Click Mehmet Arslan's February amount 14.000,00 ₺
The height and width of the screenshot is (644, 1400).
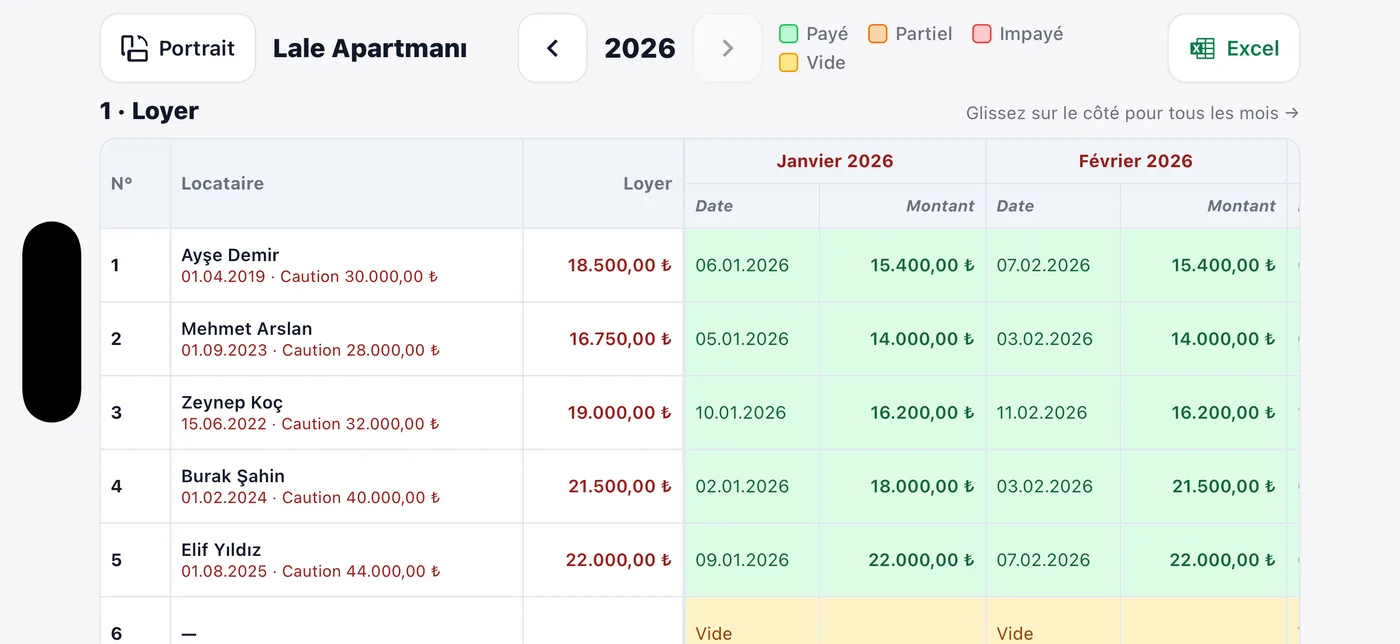(1224, 339)
